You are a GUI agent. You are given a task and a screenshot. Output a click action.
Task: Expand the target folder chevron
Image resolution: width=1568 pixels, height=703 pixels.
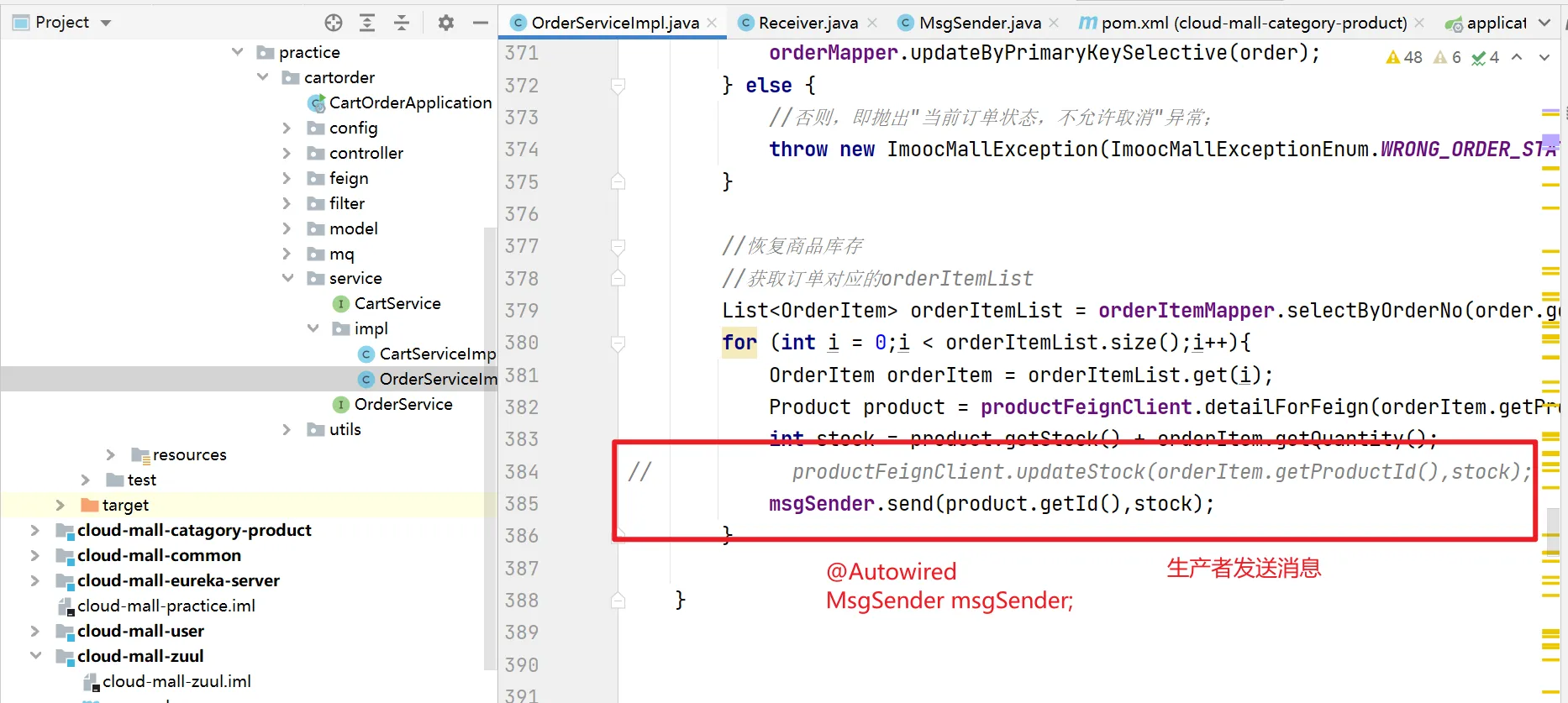coord(61,505)
